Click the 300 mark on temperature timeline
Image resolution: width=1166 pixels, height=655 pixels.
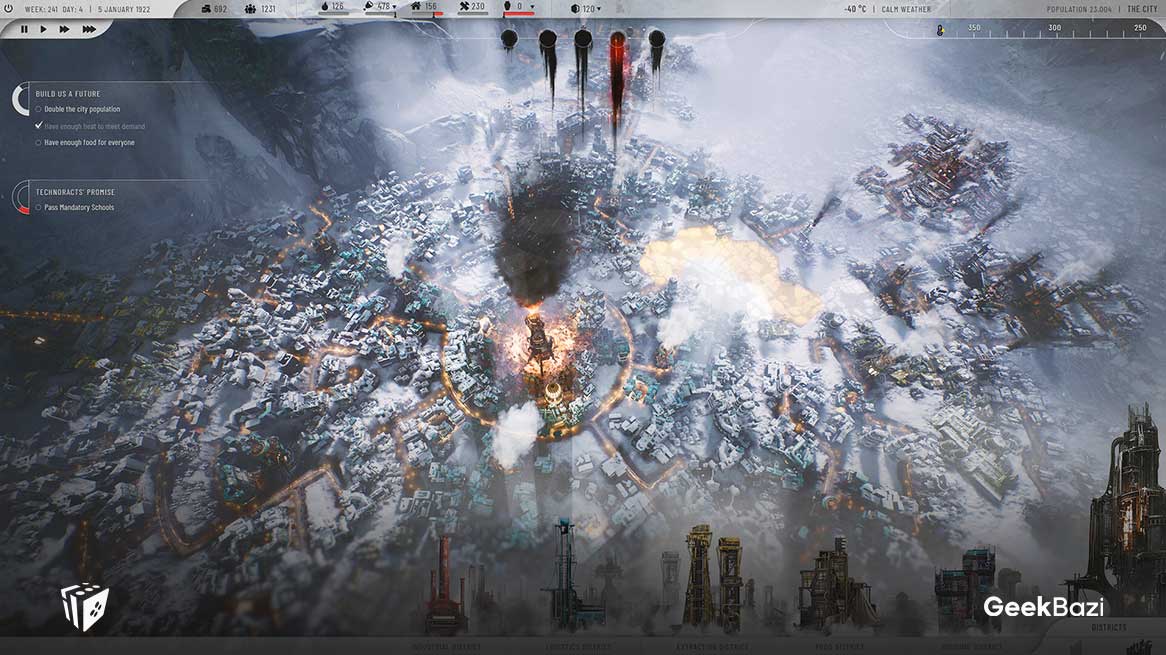coord(1054,28)
